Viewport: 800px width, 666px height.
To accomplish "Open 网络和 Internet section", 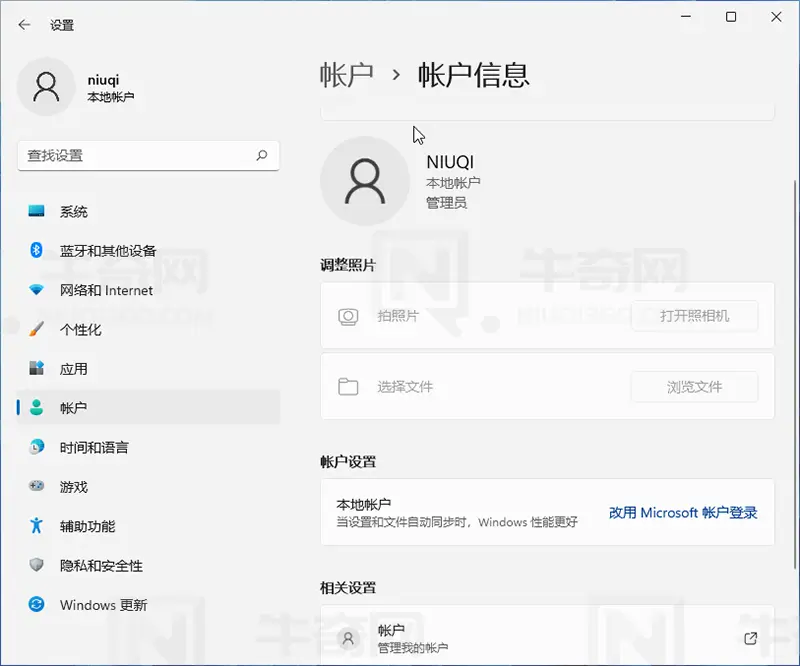I will pos(148,290).
